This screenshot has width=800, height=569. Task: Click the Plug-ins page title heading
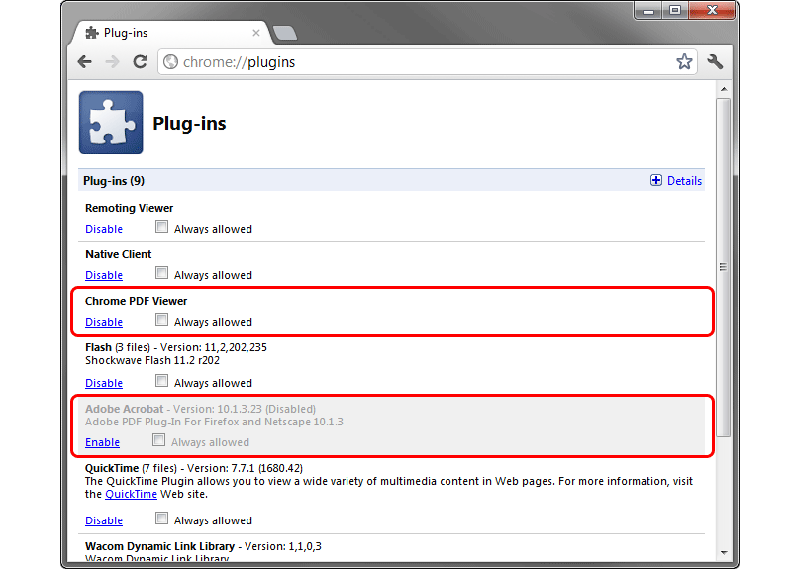point(189,123)
